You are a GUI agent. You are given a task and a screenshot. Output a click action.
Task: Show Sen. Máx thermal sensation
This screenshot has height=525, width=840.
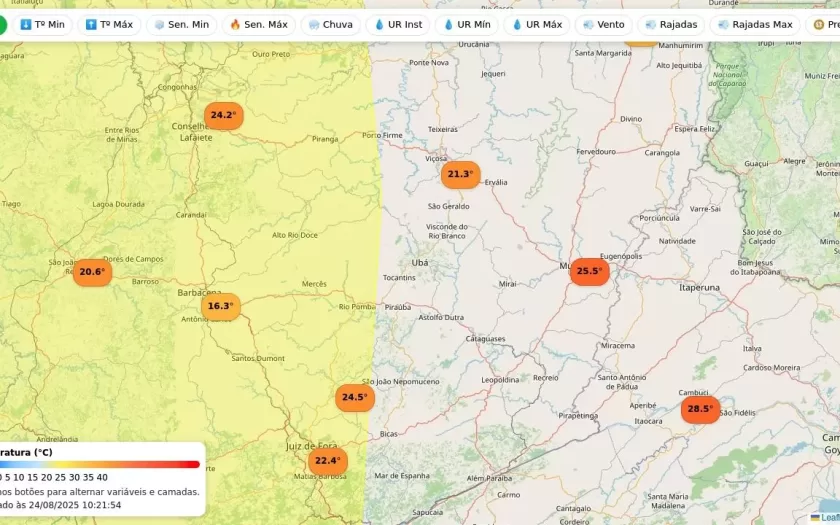pos(258,25)
